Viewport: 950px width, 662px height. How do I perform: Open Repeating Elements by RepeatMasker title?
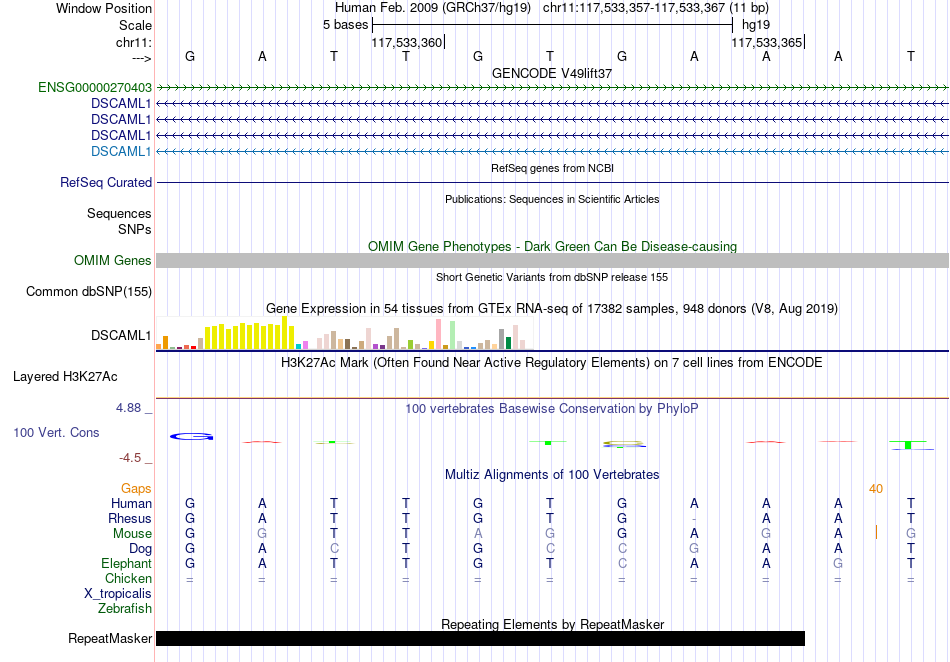552,624
